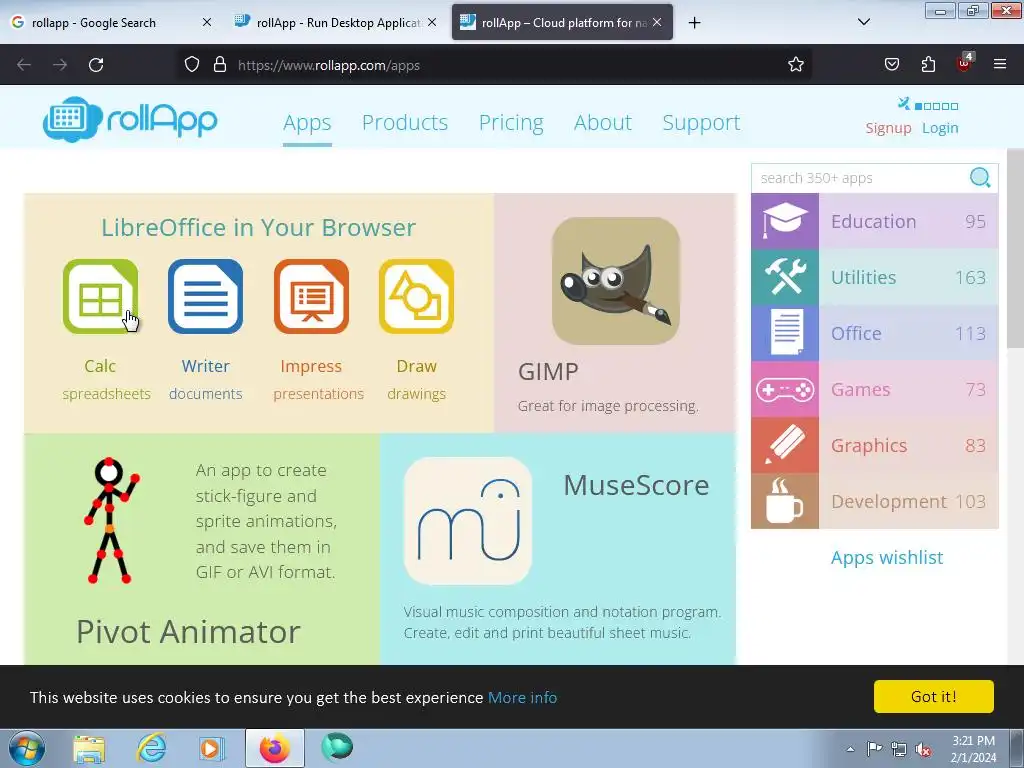The height and width of the screenshot is (768, 1024).
Task: Open Windows Media Player taskbar icon
Action: (x=212, y=748)
